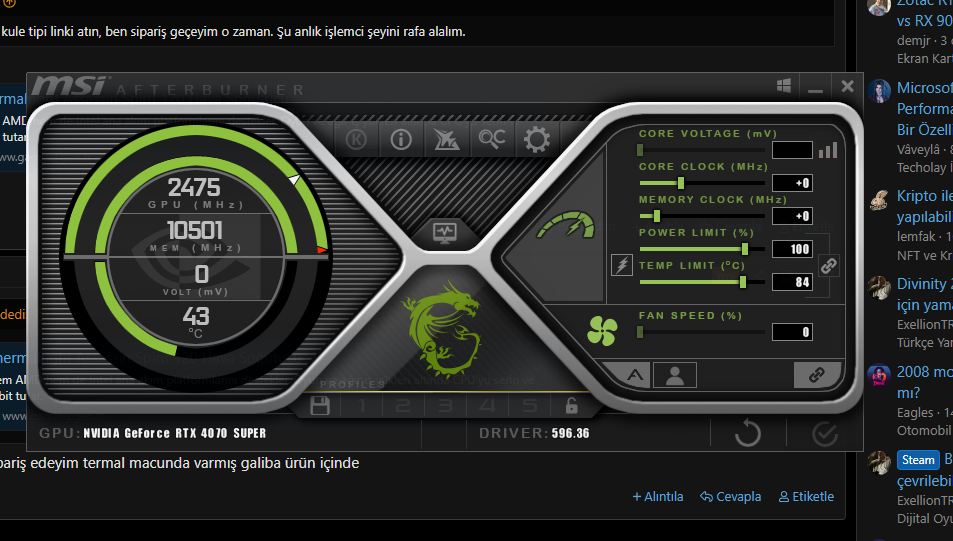This screenshot has width=953, height=541.
Task: Adjust the Core Clock slider handle
Action: (681, 182)
